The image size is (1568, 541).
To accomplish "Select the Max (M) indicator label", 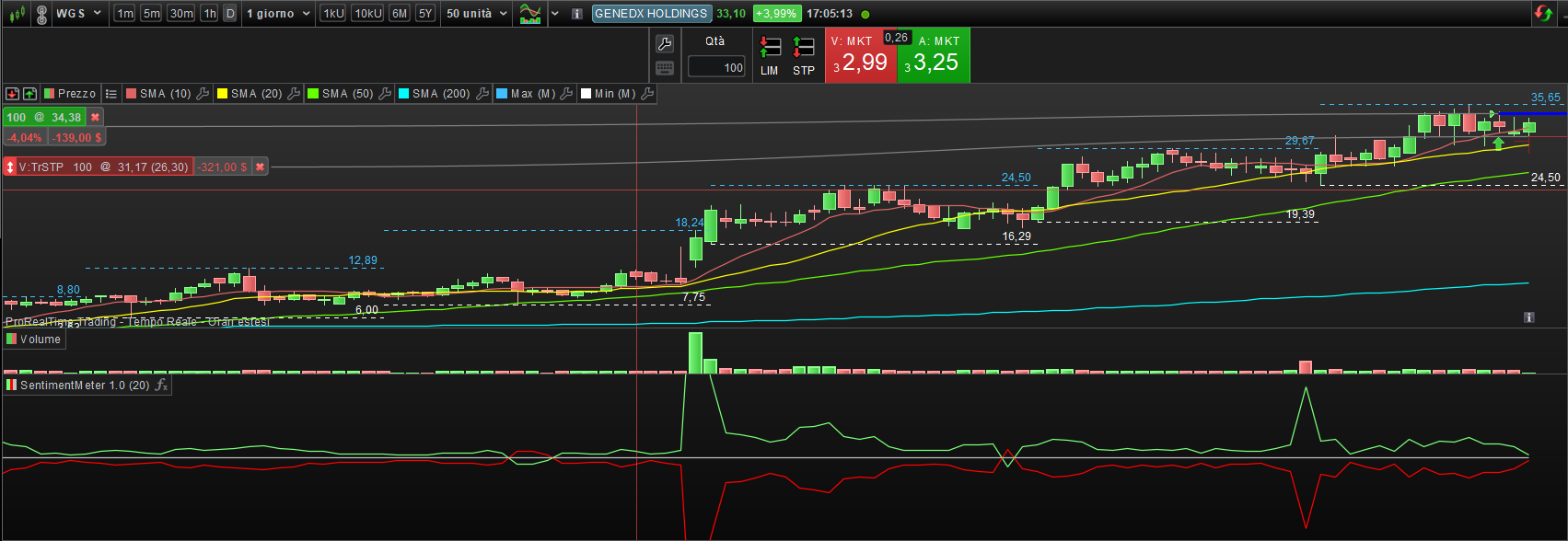I will (533, 94).
